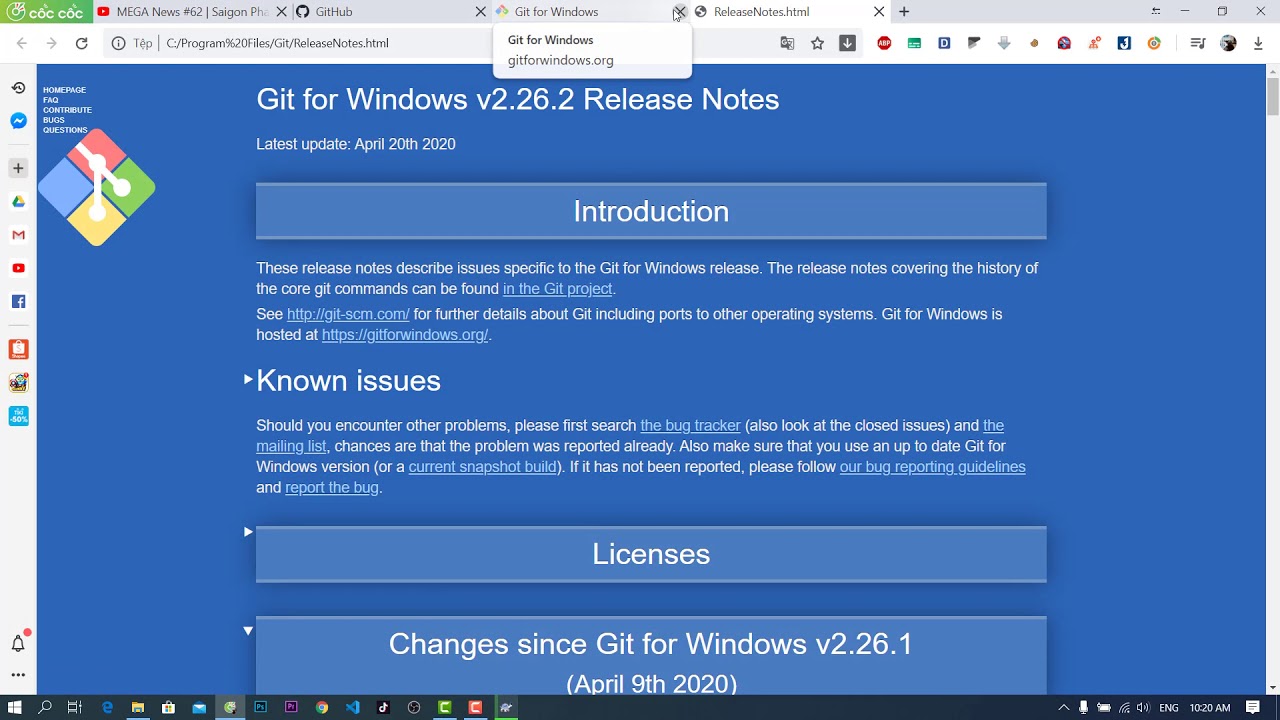Open the Action Center notifications
The image size is (1280, 720).
click(1253, 707)
